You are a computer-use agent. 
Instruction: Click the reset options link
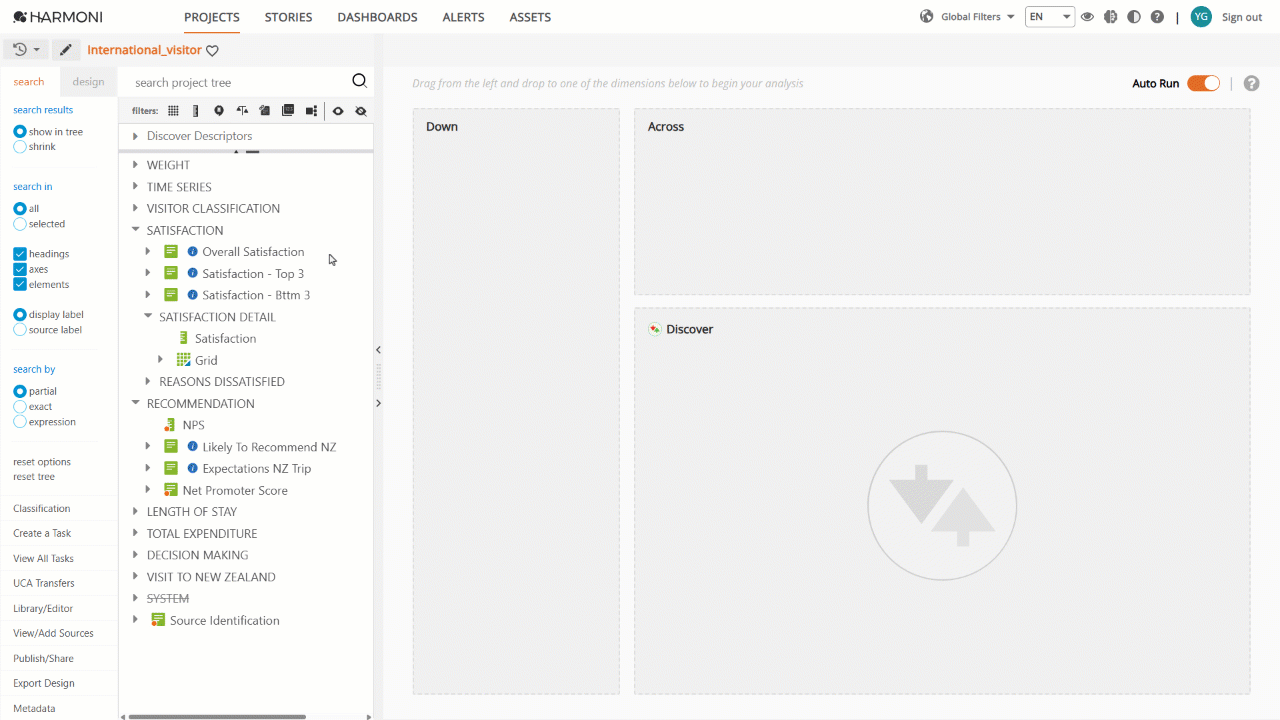pyautogui.click(x=42, y=462)
